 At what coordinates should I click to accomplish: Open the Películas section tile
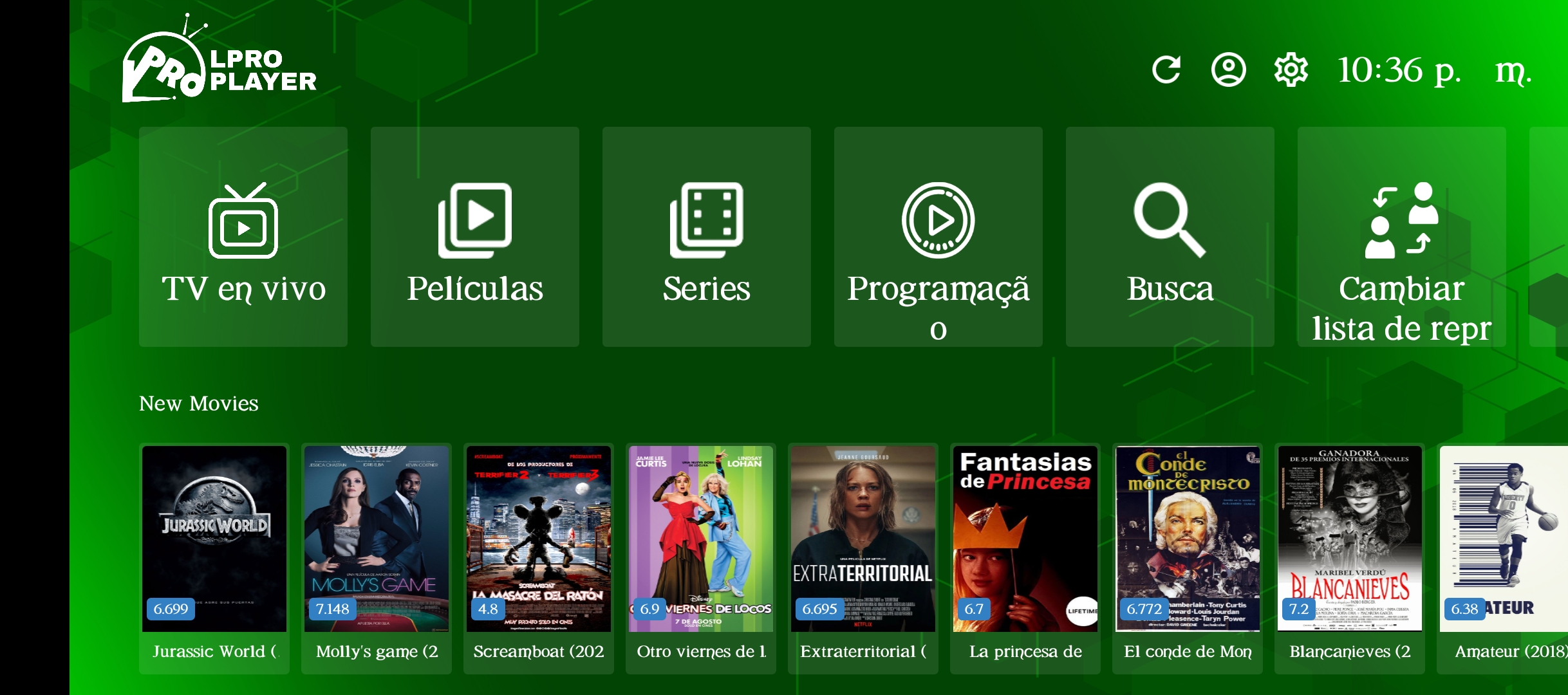(x=475, y=237)
